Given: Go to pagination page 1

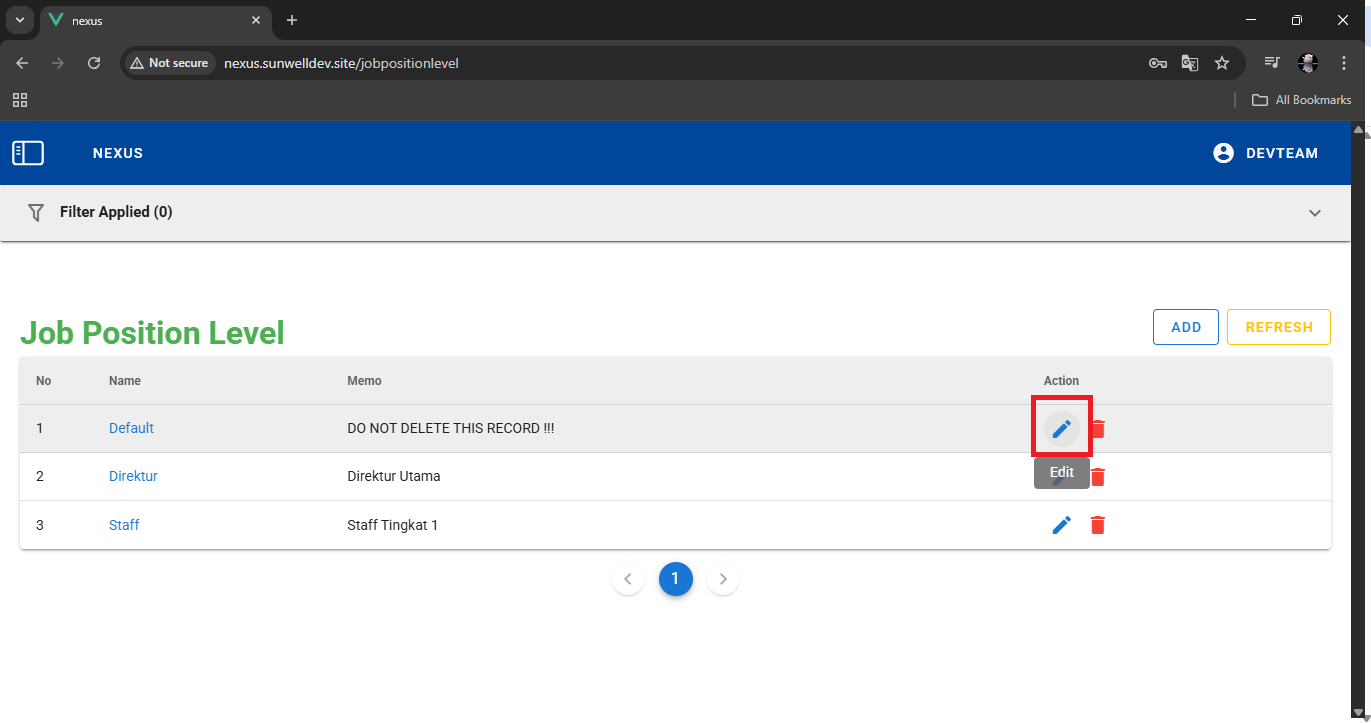Looking at the screenshot, I should pyautogui.click(x=675, y=579).
